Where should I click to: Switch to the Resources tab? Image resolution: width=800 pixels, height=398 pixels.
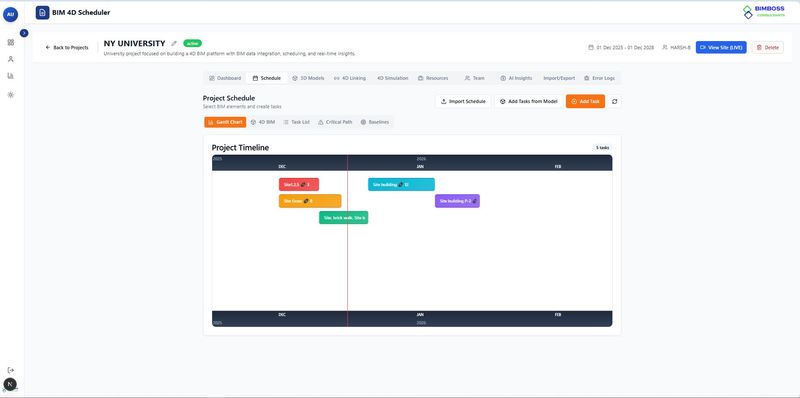pyautogui.click(x=433, y=78)
